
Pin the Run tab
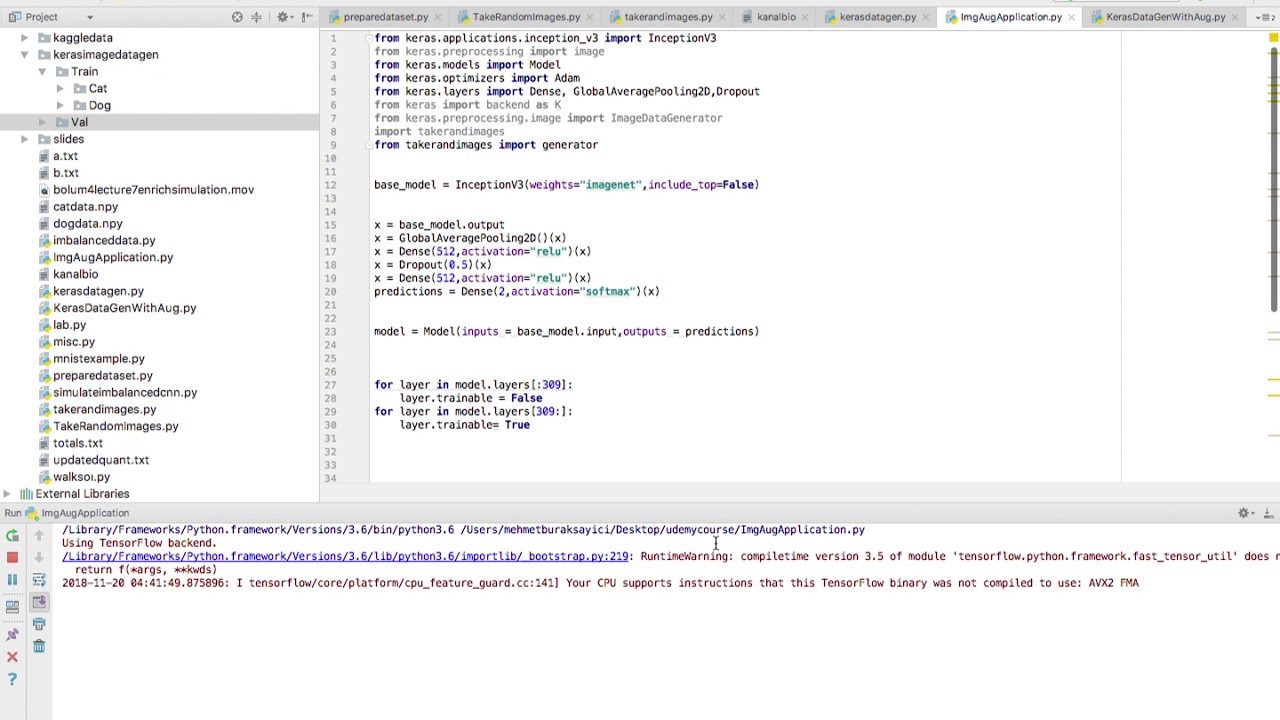point(12,633)
